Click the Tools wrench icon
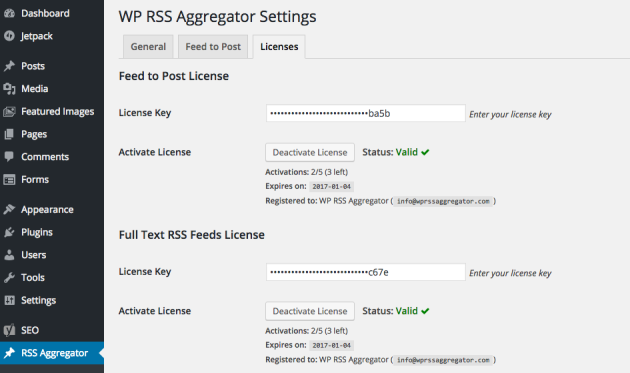Viewport: 630px width, 373px height. tap(9, 277)
